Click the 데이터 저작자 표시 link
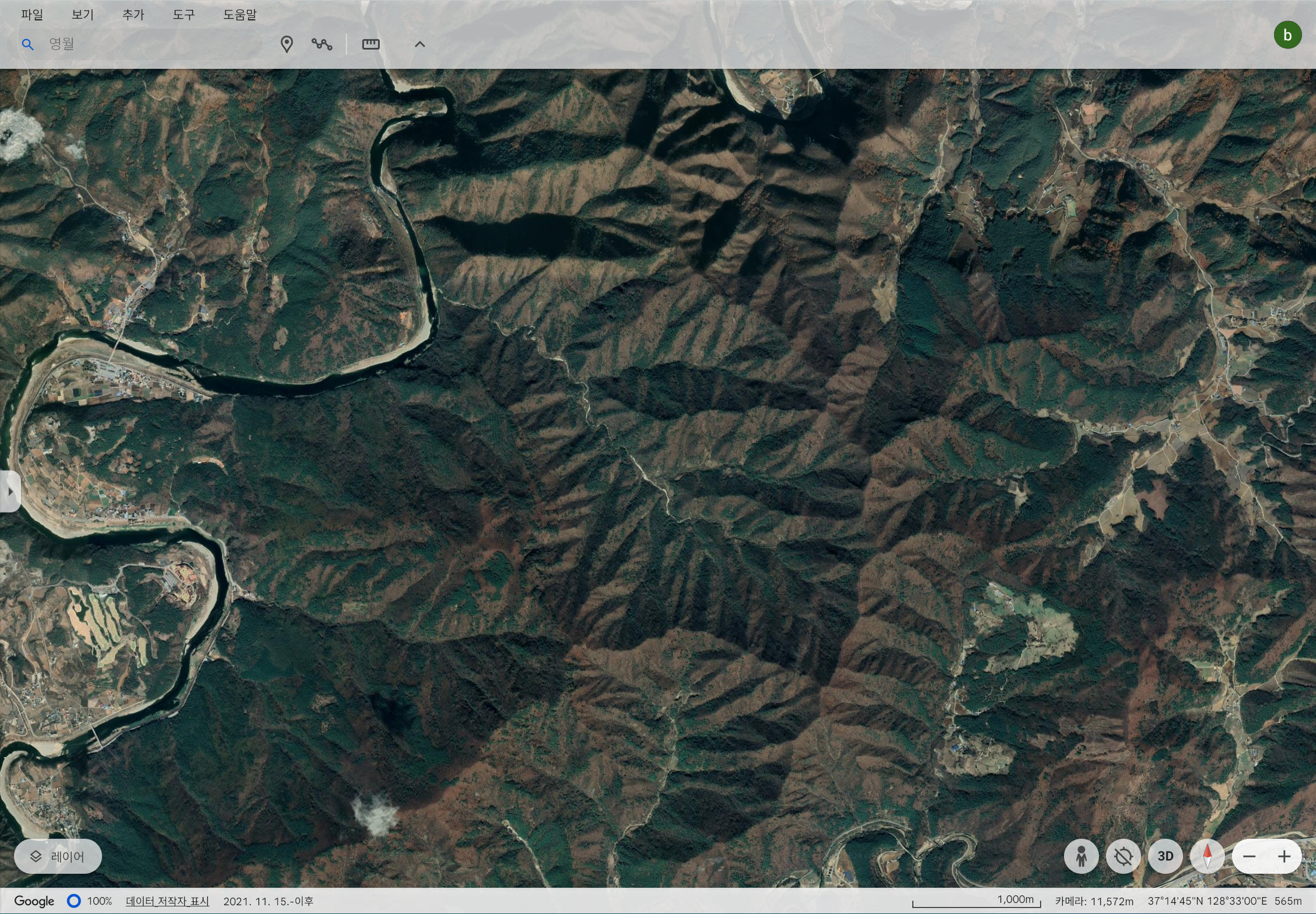 pos(167,901)
